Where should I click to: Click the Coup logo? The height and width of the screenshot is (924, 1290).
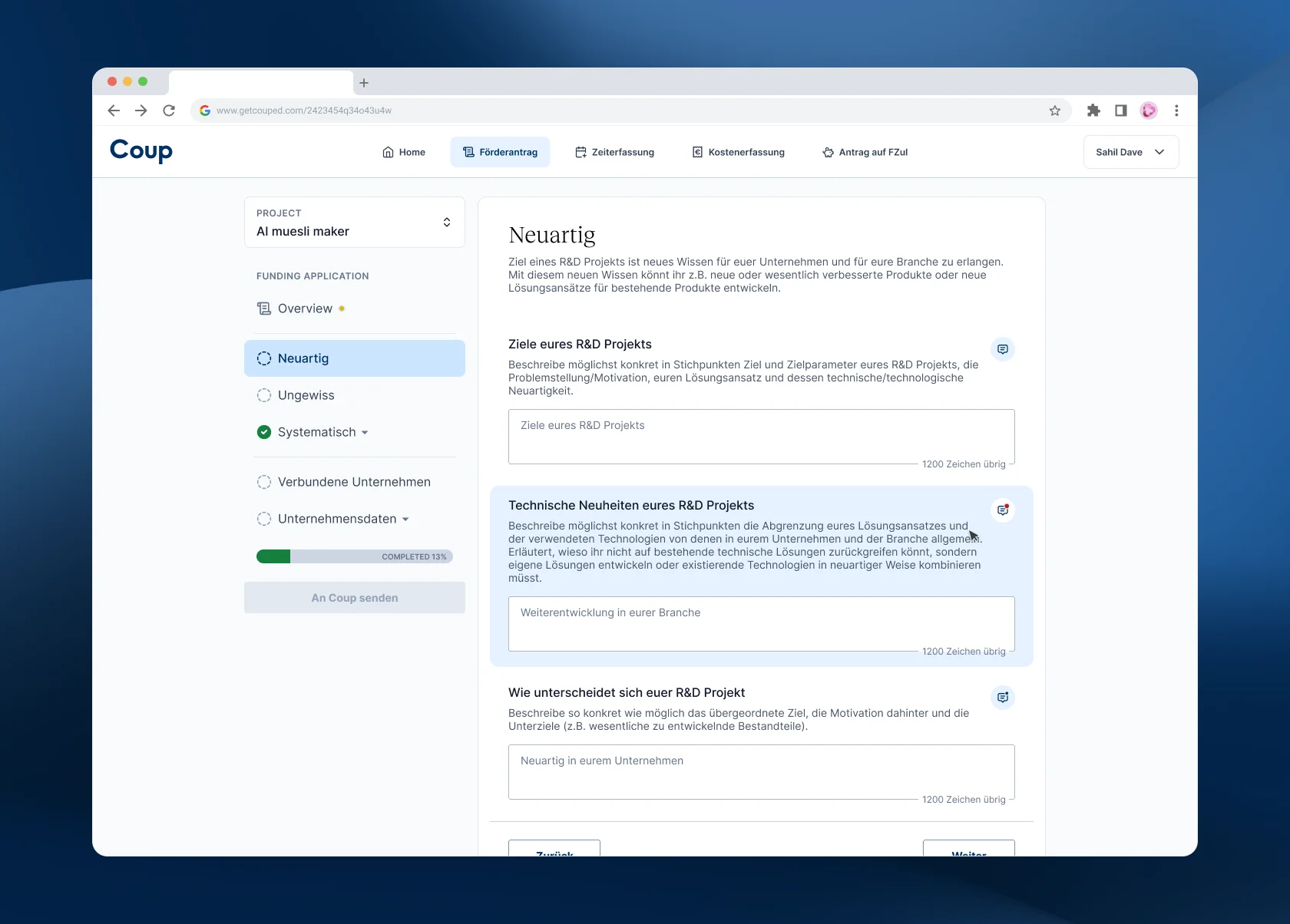click(x=141, y=150)
